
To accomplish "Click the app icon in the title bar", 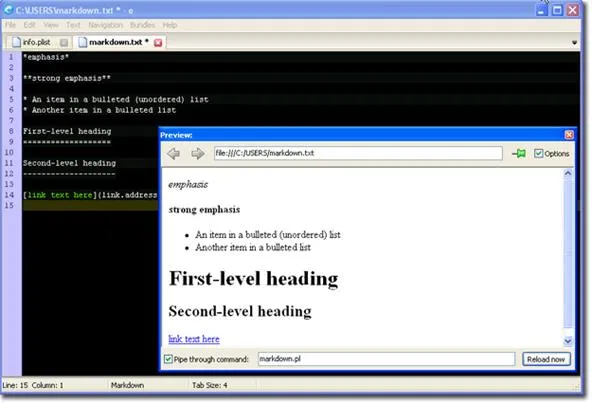I will coord(8,9).
